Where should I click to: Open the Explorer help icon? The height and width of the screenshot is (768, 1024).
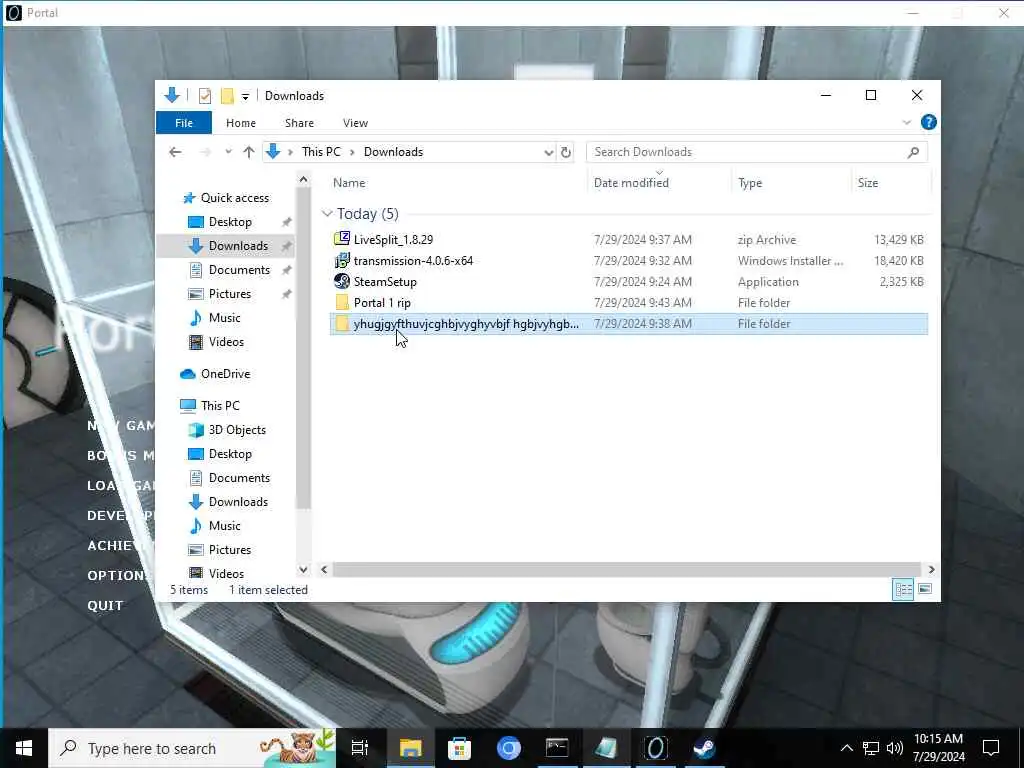pyautogui.click(x=928, y=122)
